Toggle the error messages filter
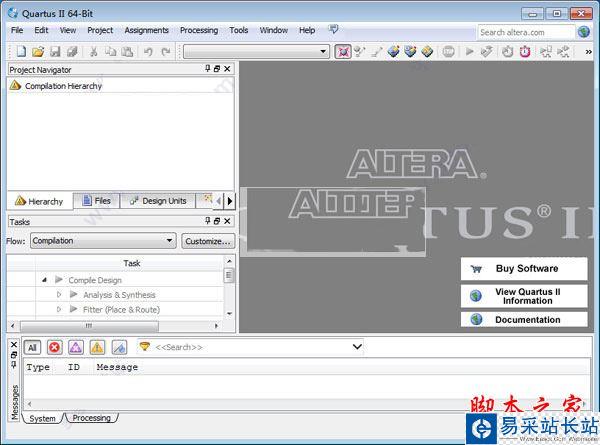 coord(54,347)
